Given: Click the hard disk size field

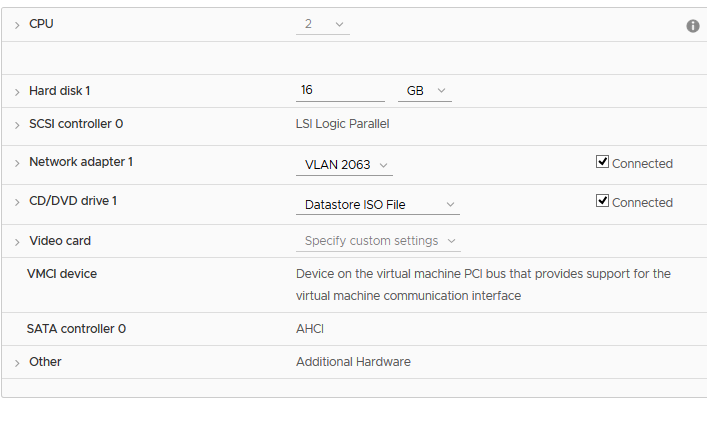Looking at the screenshot, I should [x=340, y=91].
